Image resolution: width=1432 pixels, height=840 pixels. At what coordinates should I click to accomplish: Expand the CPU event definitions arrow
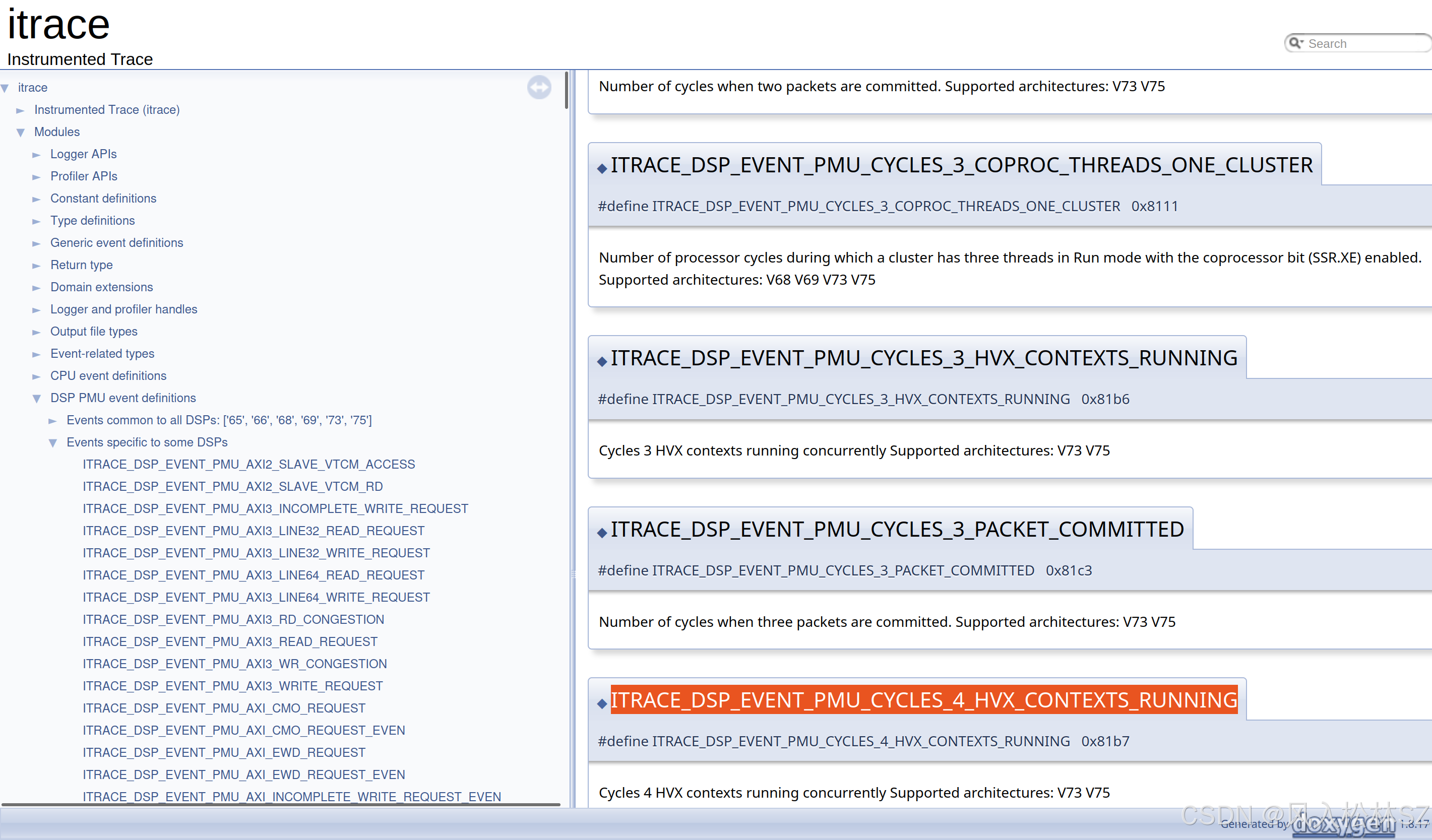pos(36,376)
